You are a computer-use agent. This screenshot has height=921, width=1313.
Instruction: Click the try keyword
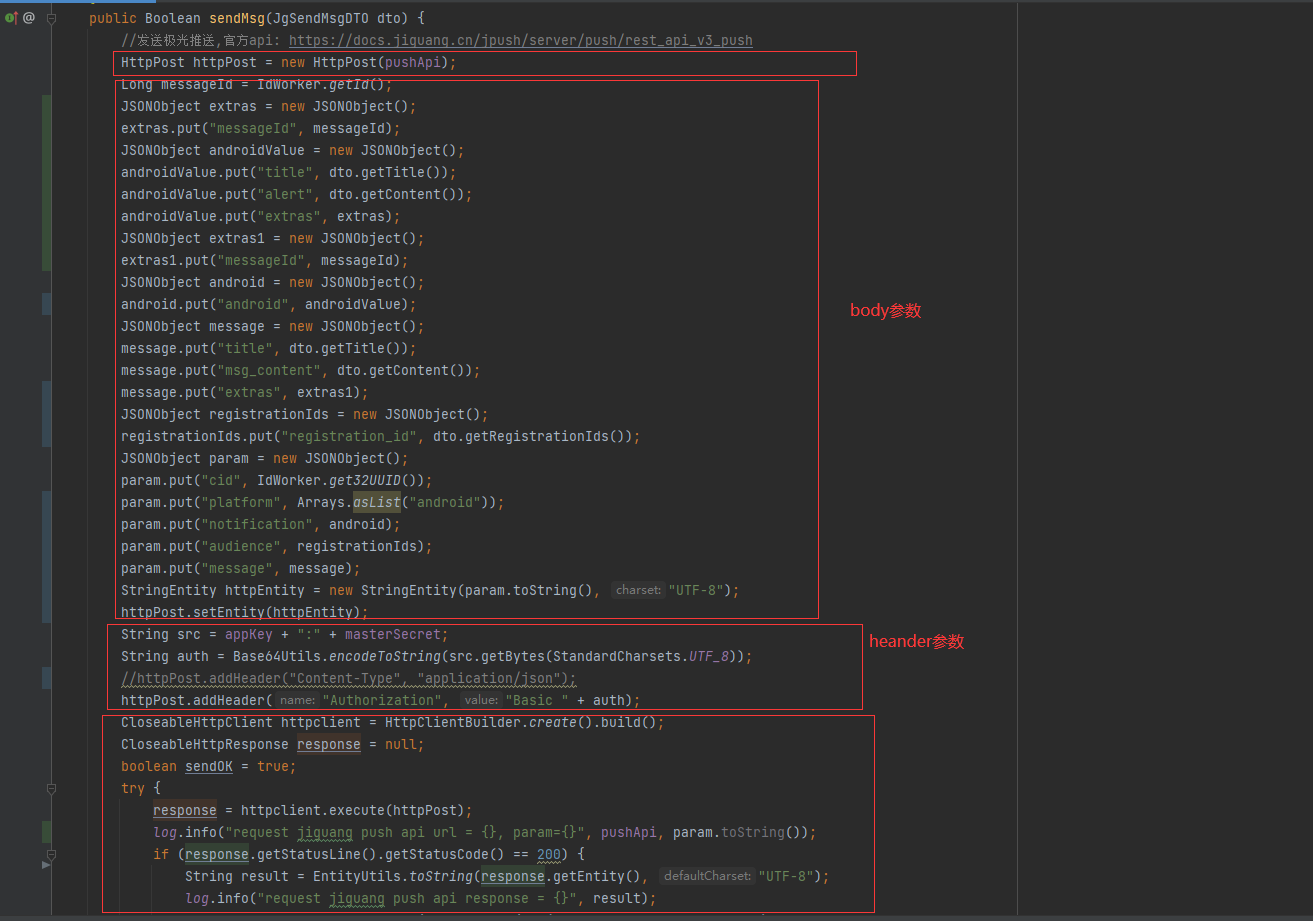(x=133, y=788)
